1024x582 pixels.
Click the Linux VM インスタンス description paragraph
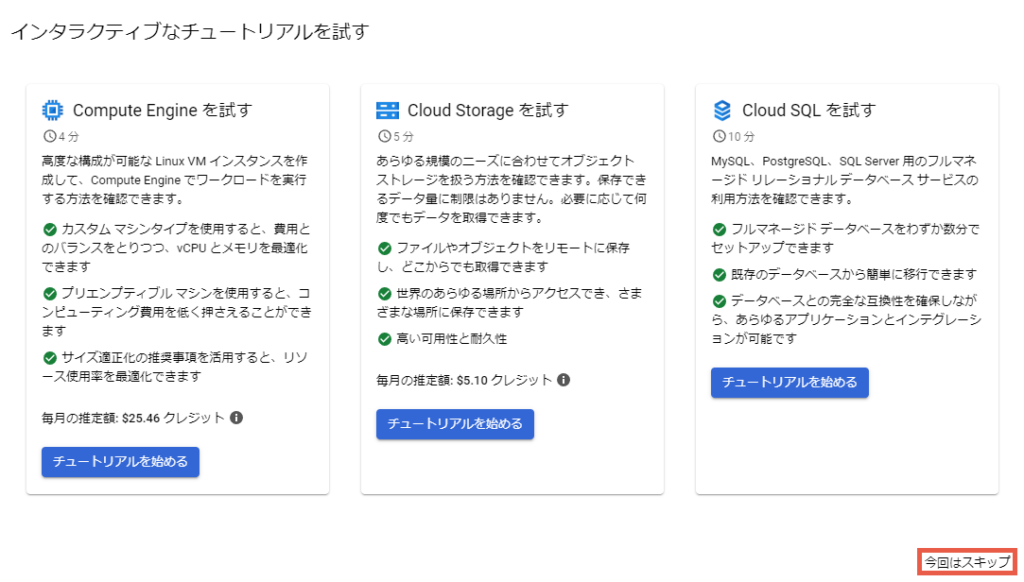tap(174, 180)
